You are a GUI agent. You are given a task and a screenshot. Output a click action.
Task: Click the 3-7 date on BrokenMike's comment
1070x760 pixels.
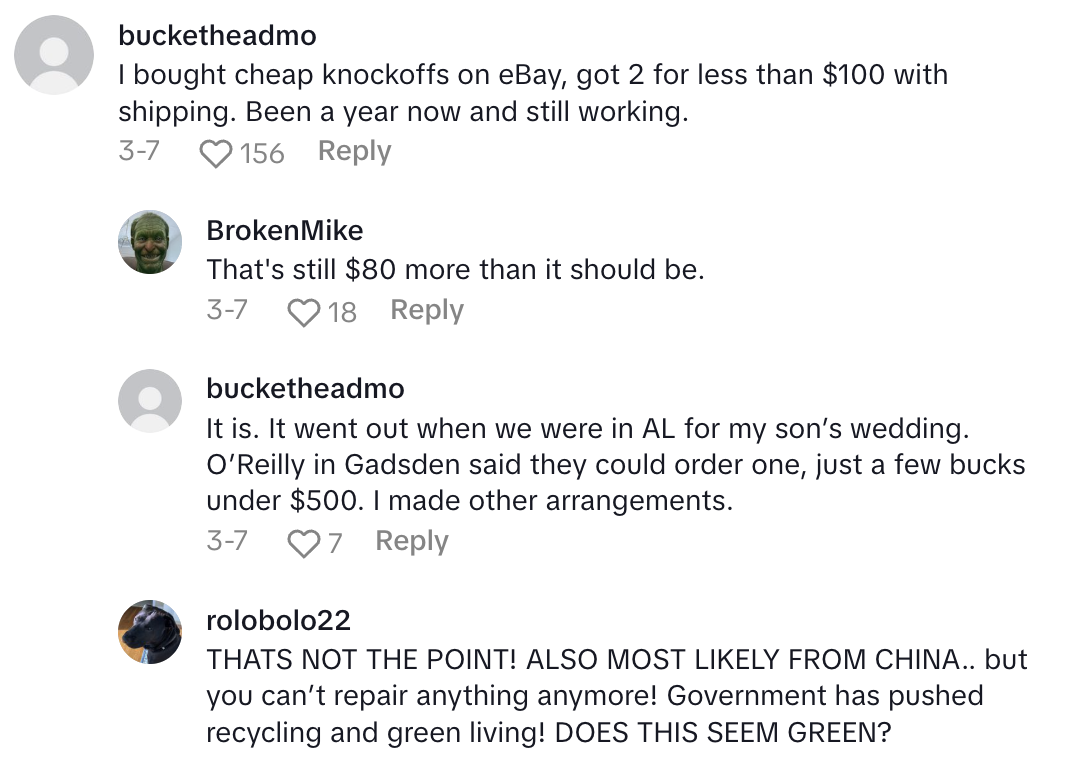[x=227, y=311]
